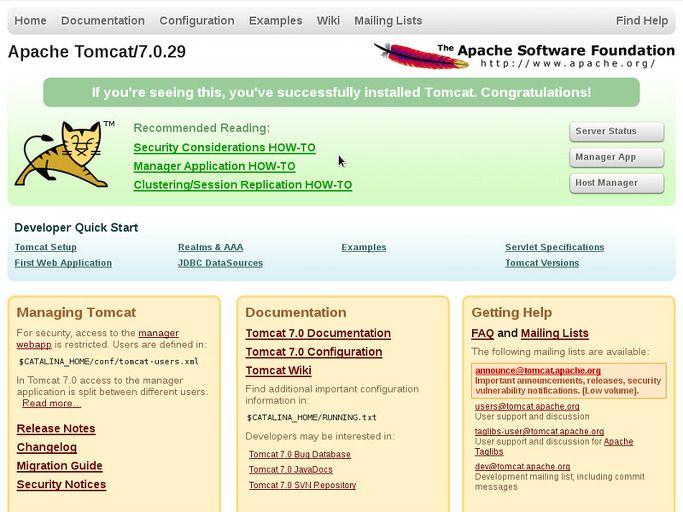This screenshot has width=683, height=512.
Task: Open the Home nav item
Action: (x=30, y=20)
